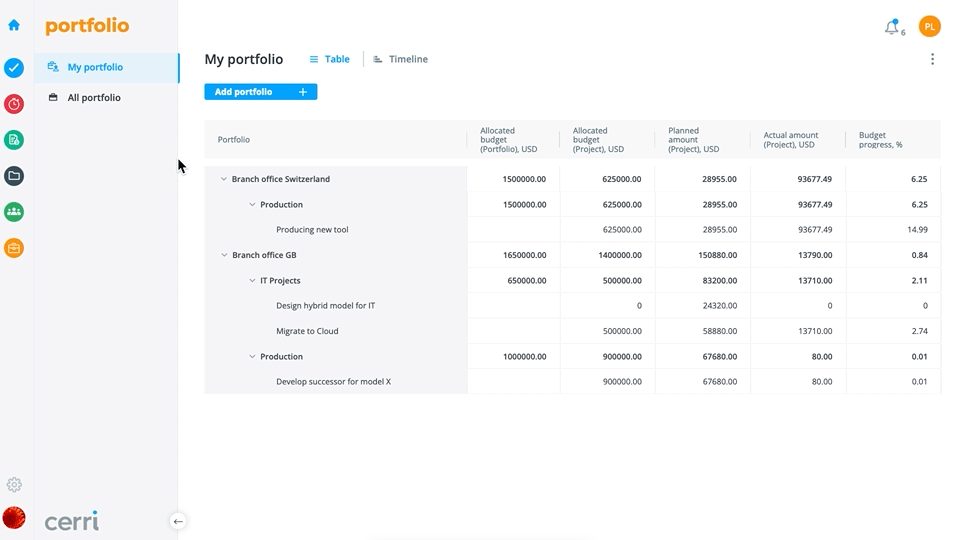The width and height of the screenshot is (960, 540).
Task: Open the green document module icon
Action: [x=14, y=140]
